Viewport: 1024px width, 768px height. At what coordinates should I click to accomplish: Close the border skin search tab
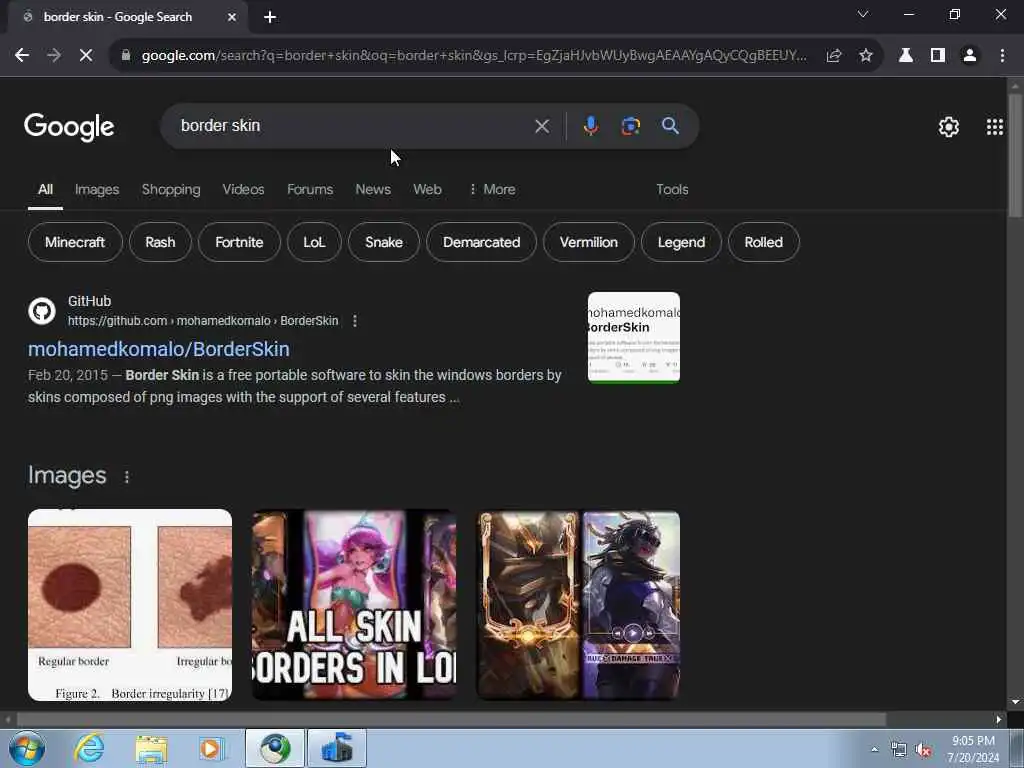[x=232, y=17]
